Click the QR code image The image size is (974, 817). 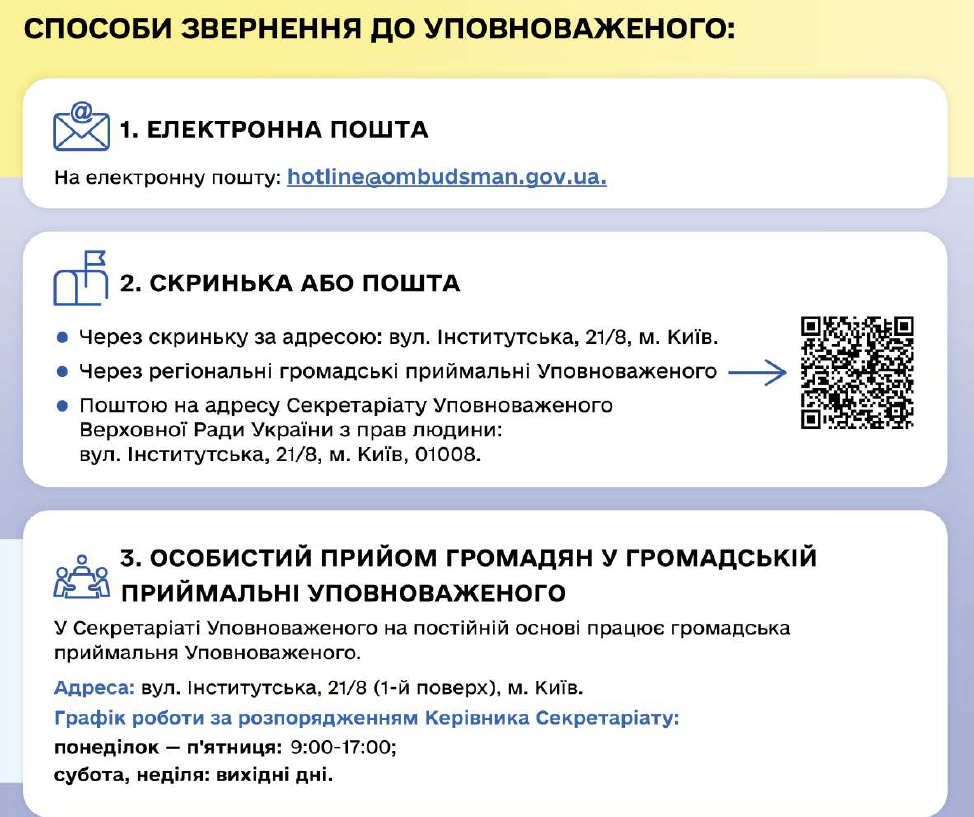857,373
